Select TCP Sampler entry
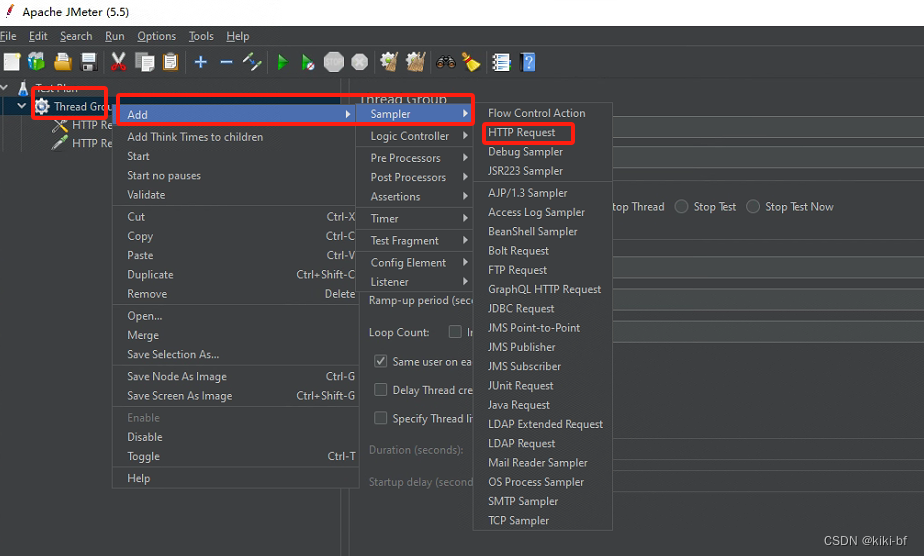The width and height of the screenshot is (924, 556). coord(543,521)
